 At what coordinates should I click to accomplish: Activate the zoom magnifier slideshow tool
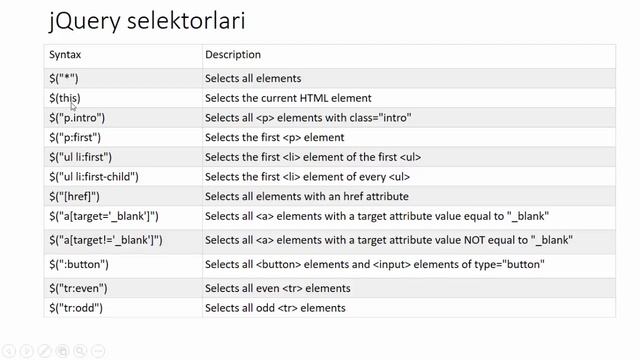[x=80, y=351]
